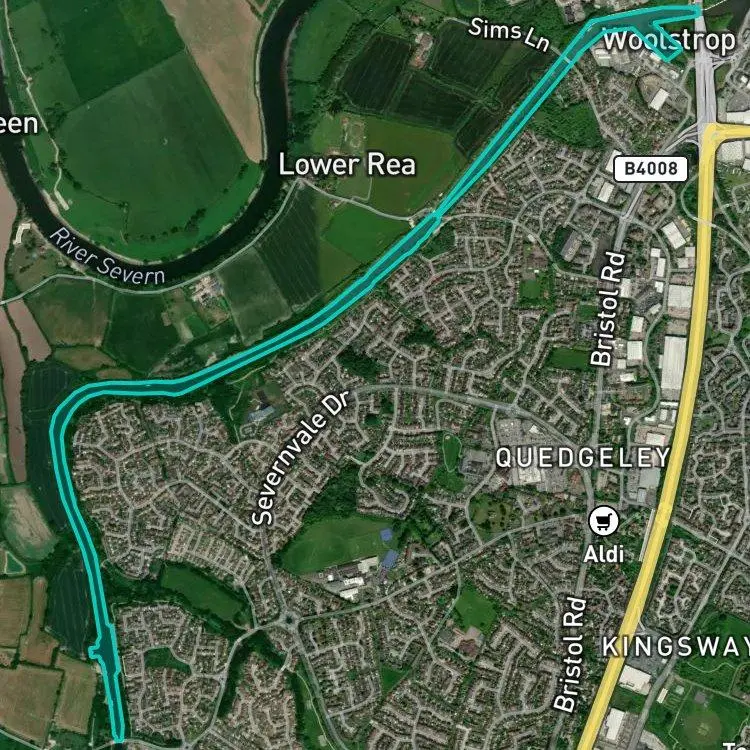Select the Kingsway district label
This screenshot has width=750, height=750.
675,647
